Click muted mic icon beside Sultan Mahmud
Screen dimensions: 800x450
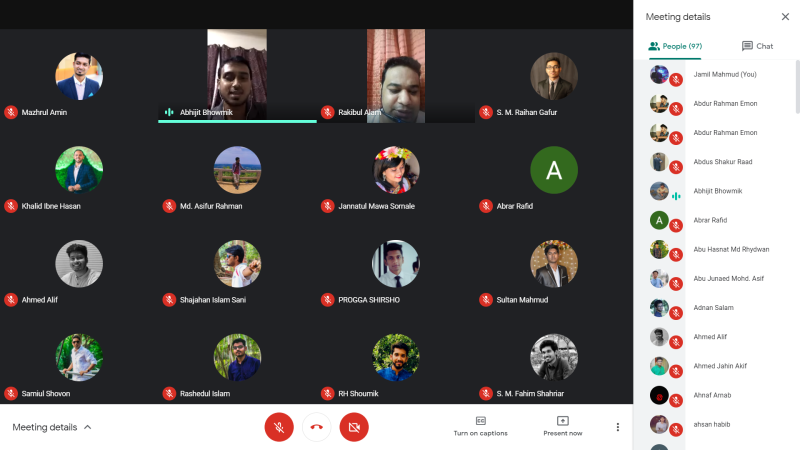pos(487,300)
